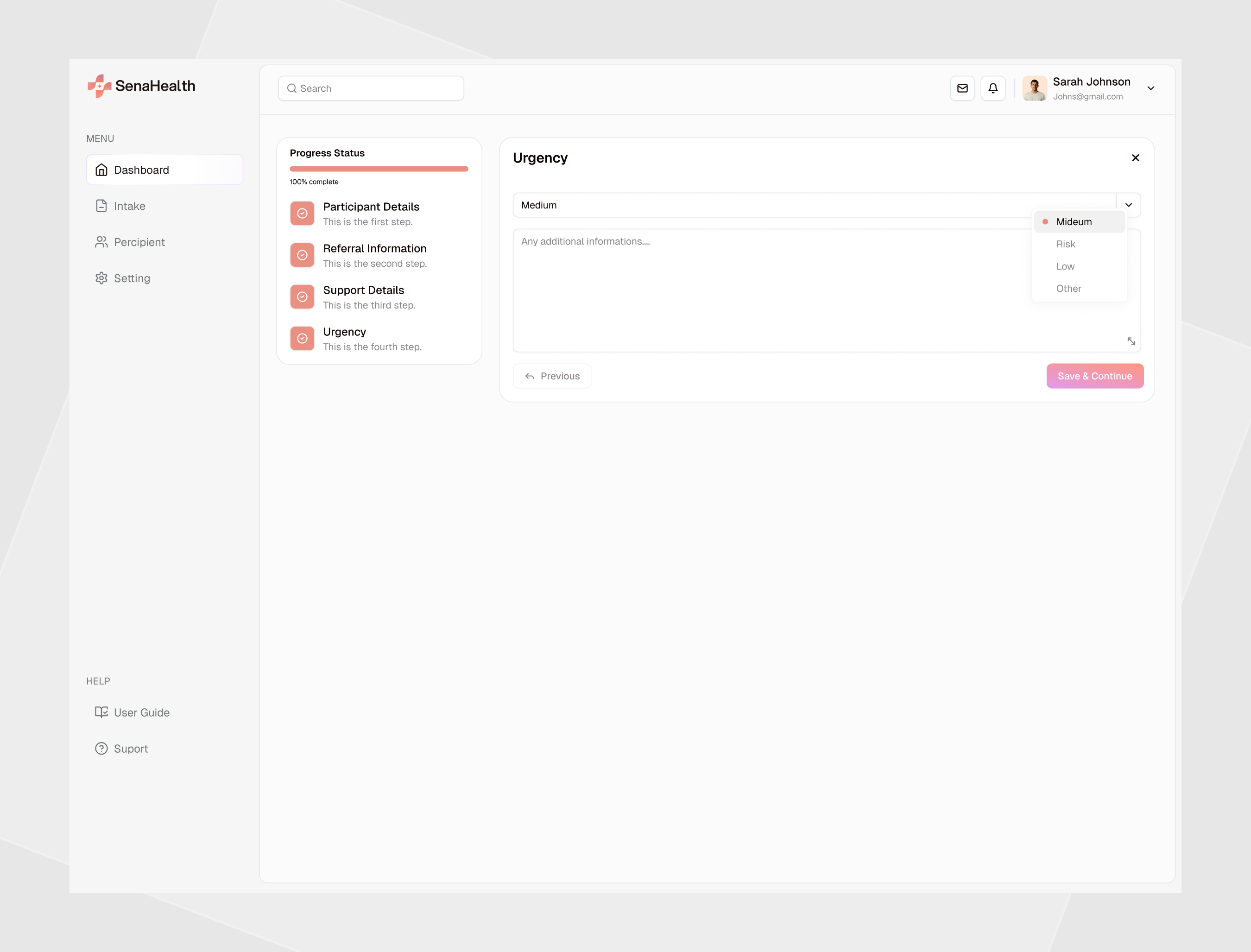Click the 100% progress bar
This screenshot has width=1251, height=952.
point(378,168)
